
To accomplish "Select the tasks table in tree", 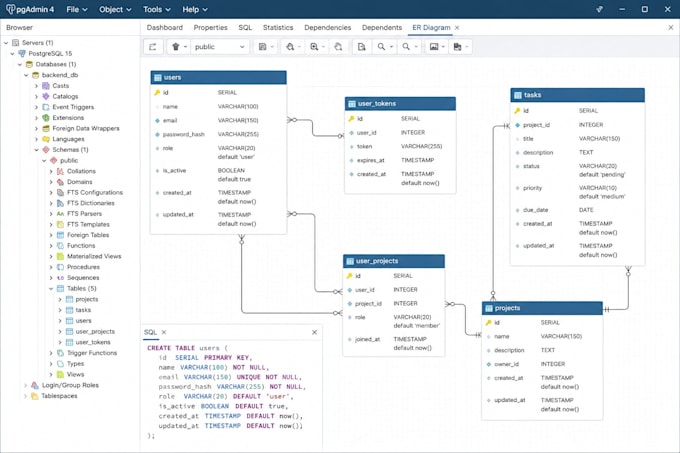I will point(83,310).
